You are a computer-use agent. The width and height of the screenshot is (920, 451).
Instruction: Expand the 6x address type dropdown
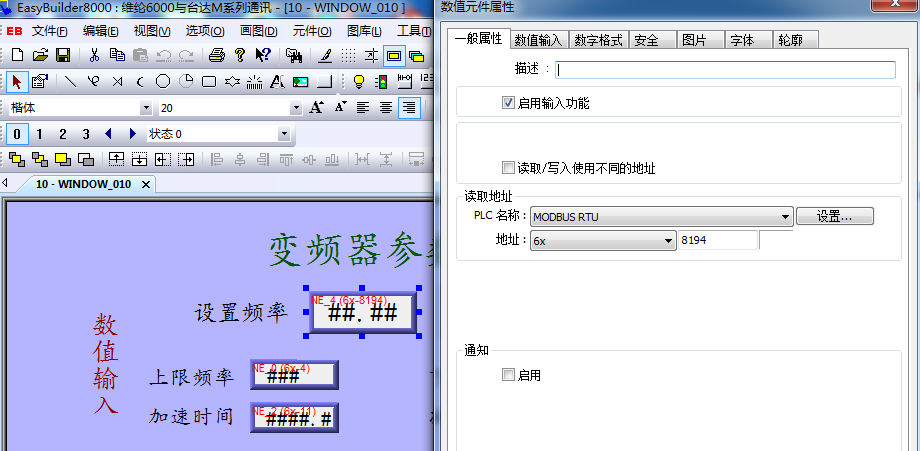coord(669,241)
